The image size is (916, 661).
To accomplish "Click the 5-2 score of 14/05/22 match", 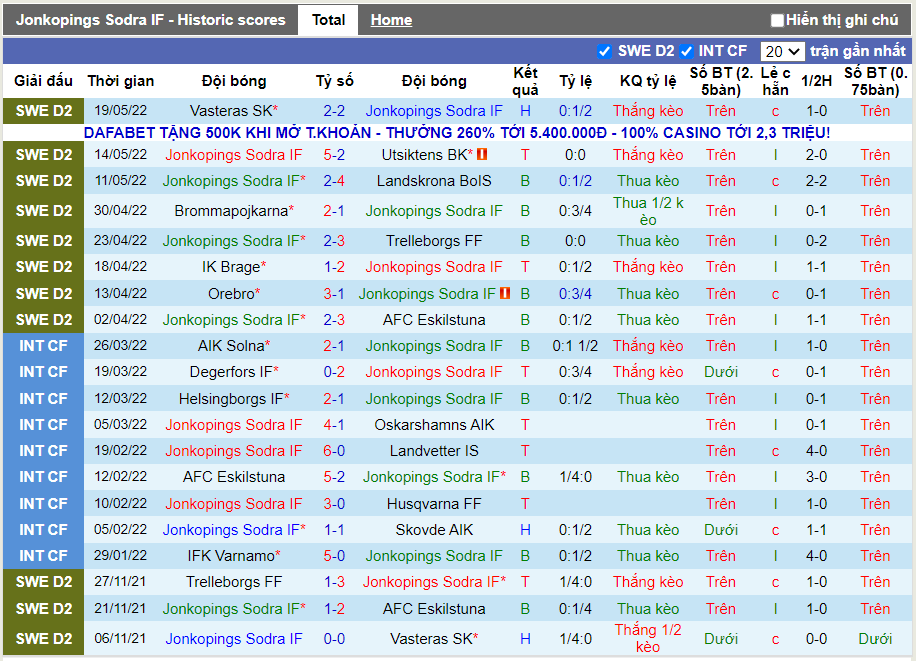I will pyautogui.click(x=334, y=155).
